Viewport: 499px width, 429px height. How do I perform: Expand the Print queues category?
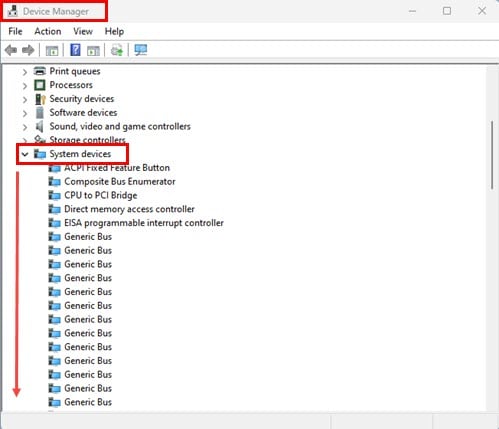(25, 71)
